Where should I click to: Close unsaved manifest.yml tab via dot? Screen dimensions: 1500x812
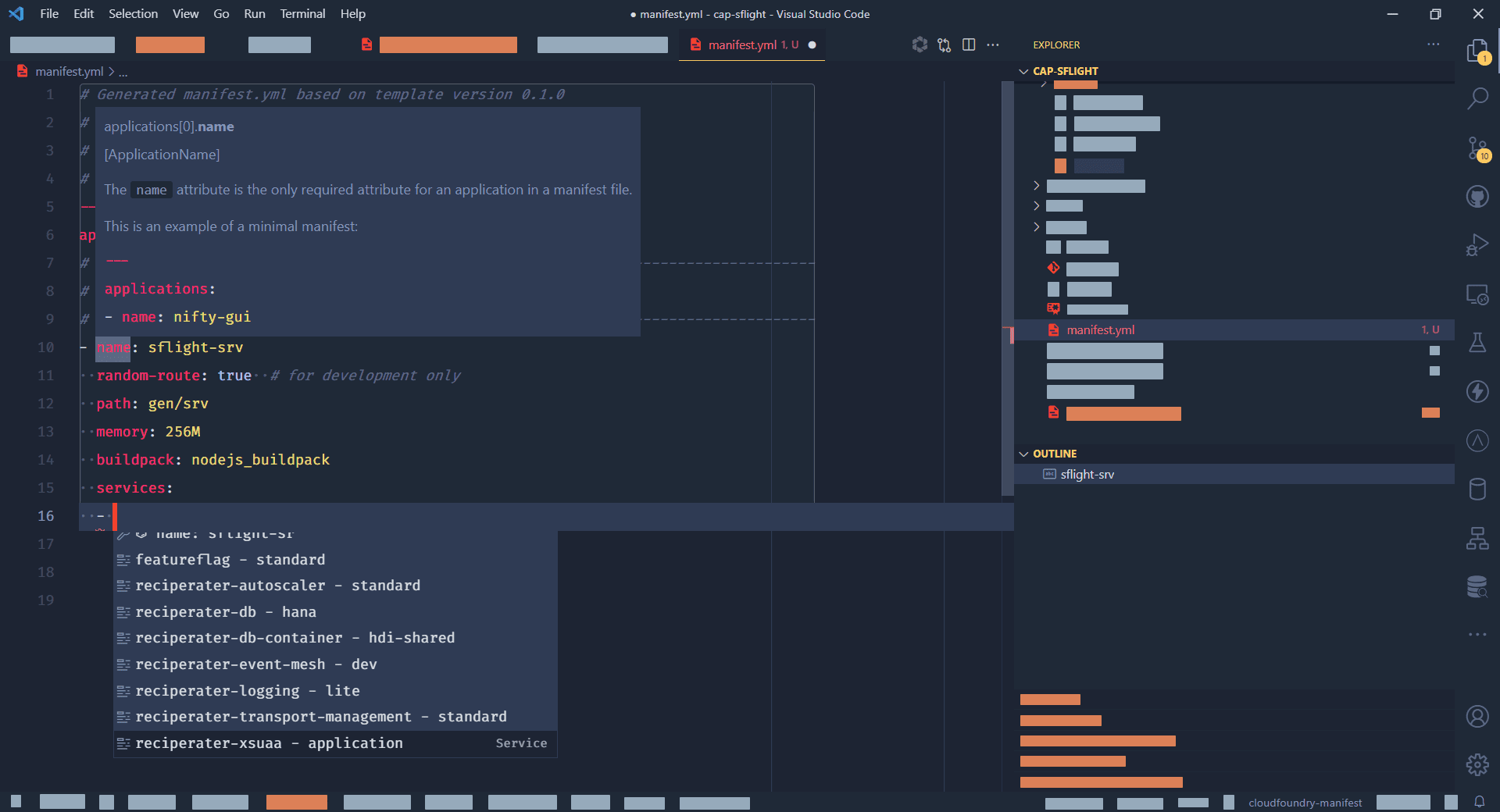(812, 45)
